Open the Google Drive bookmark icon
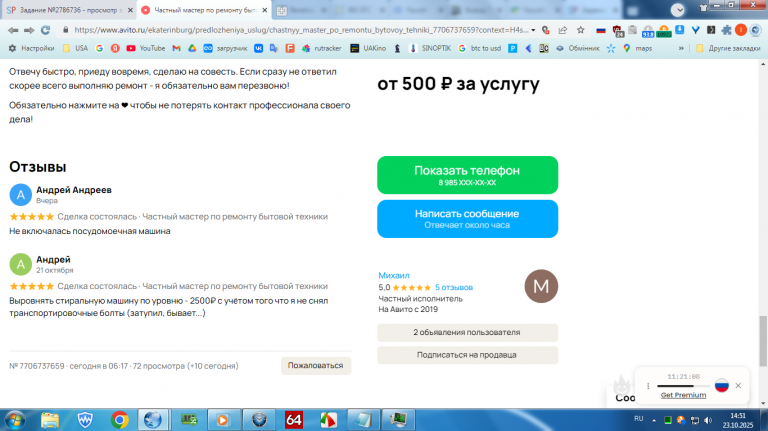This screenshot has width=768, height=431. tap(192, 48)
